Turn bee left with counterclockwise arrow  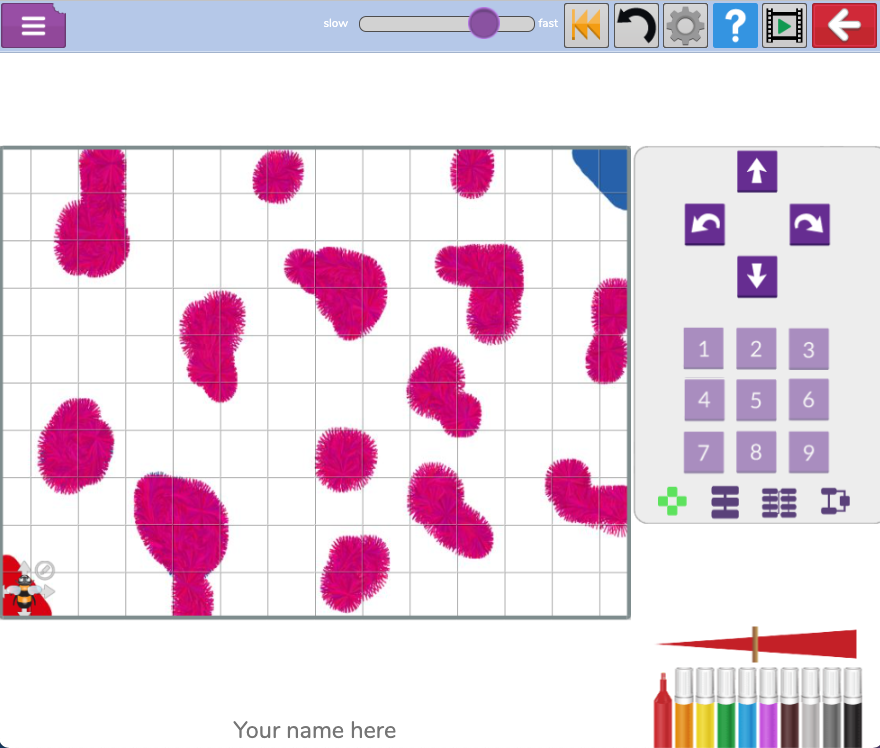[x=705, y=224]
